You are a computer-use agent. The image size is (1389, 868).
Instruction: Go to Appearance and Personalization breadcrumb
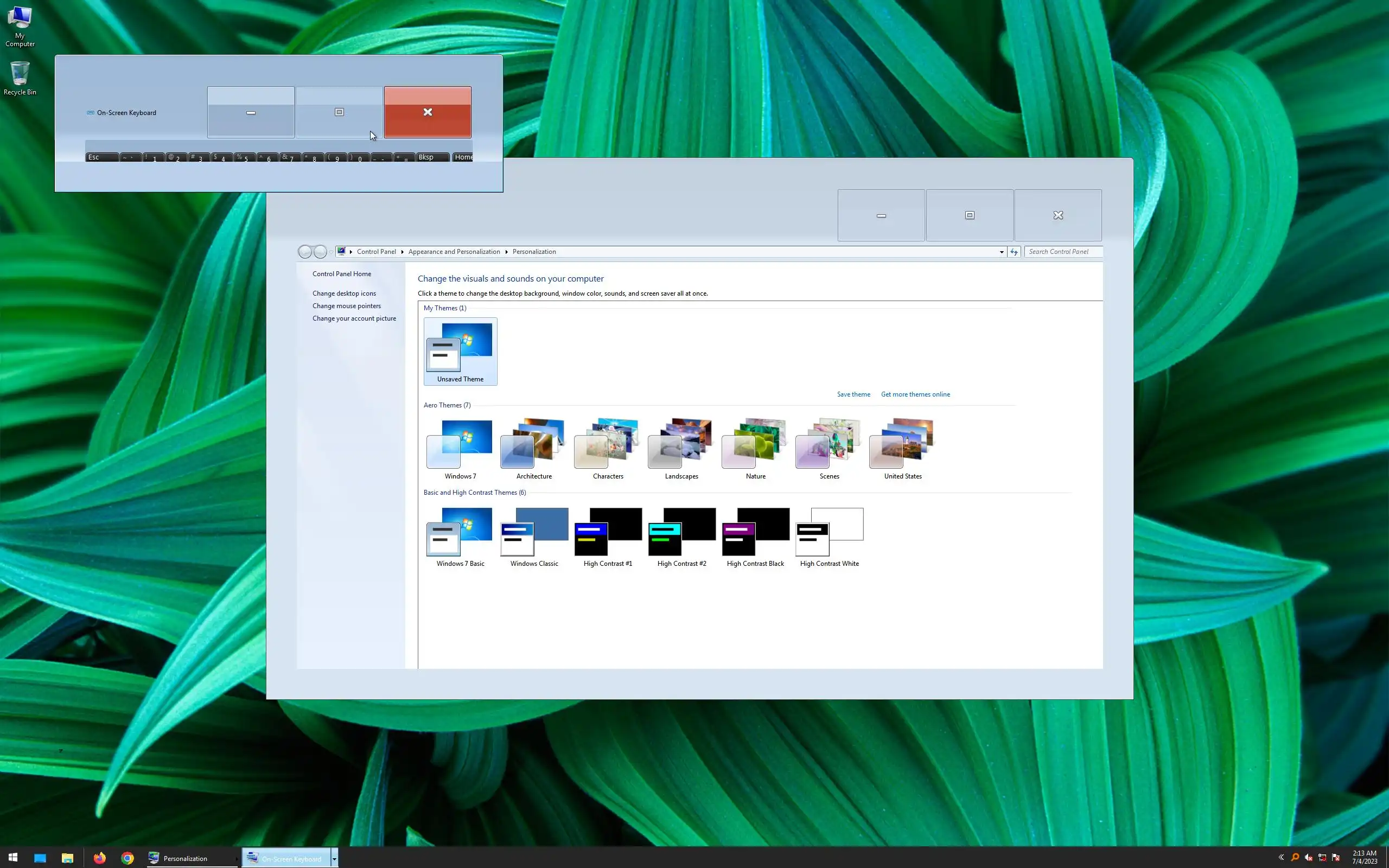[454, 251]
